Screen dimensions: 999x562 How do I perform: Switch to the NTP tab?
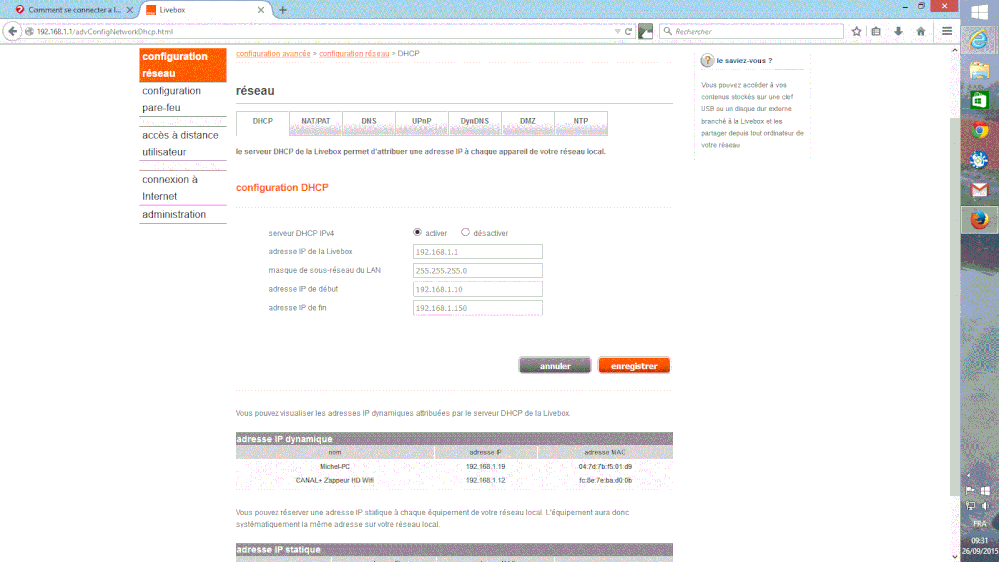click(x=580, y=122)
